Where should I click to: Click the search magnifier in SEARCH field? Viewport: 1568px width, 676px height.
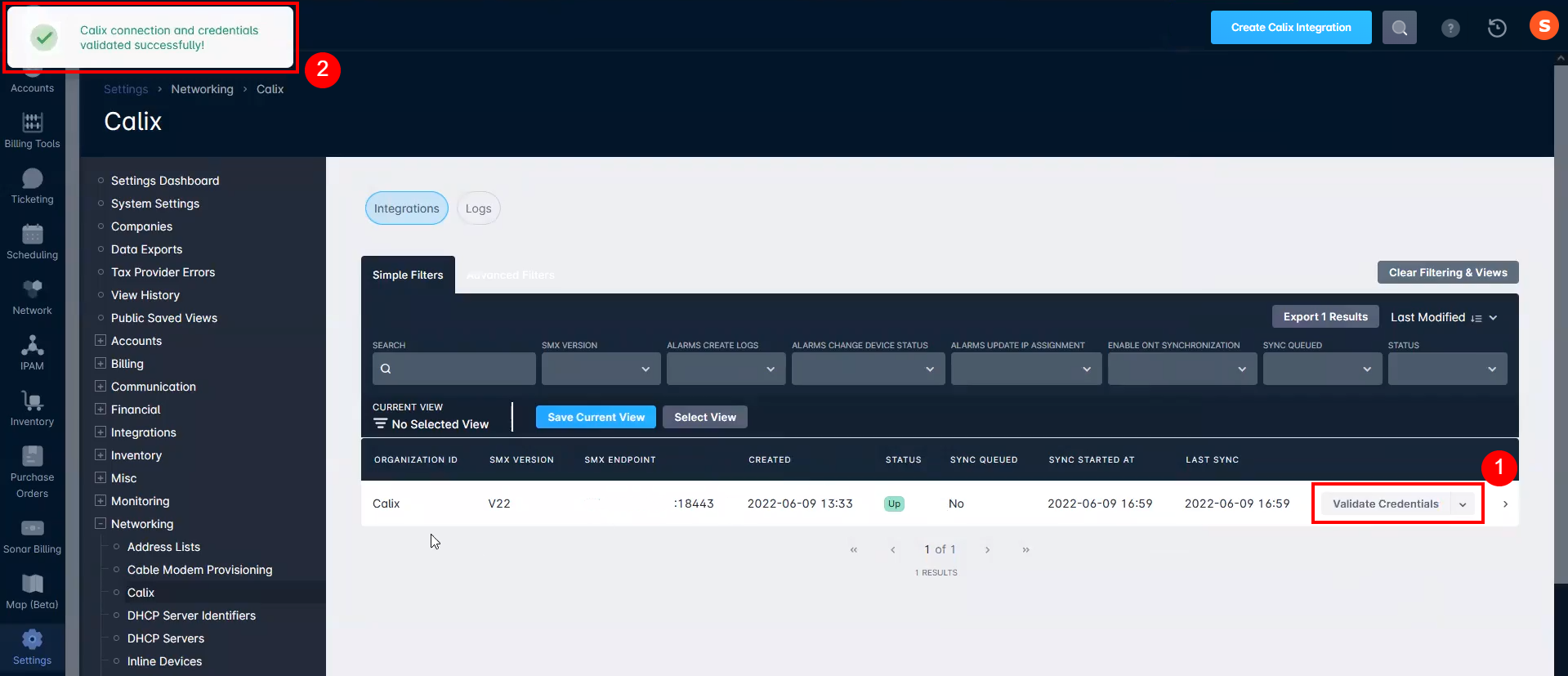click(x=386, y=369)
